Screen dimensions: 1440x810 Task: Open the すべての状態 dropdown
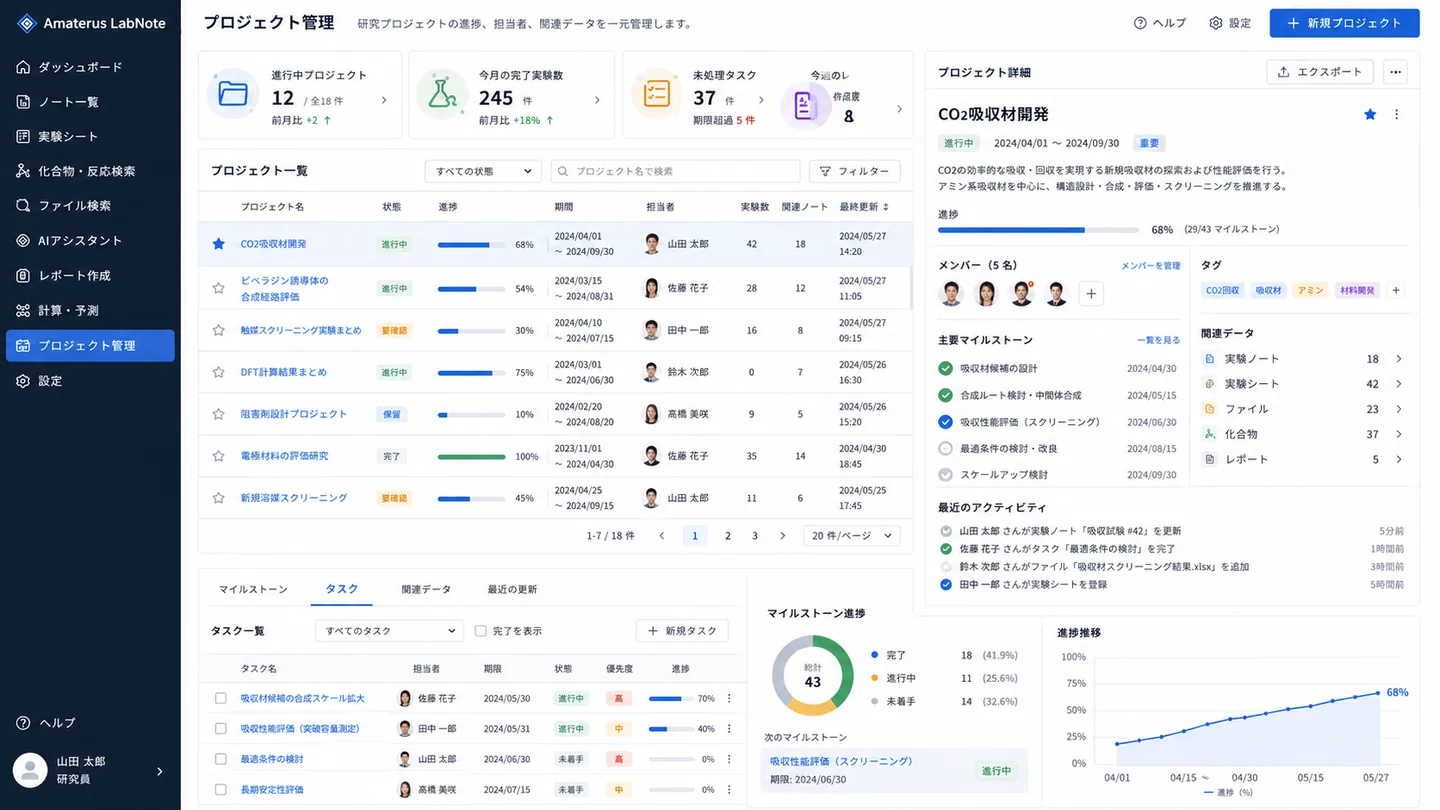click(x=483, y=171)
